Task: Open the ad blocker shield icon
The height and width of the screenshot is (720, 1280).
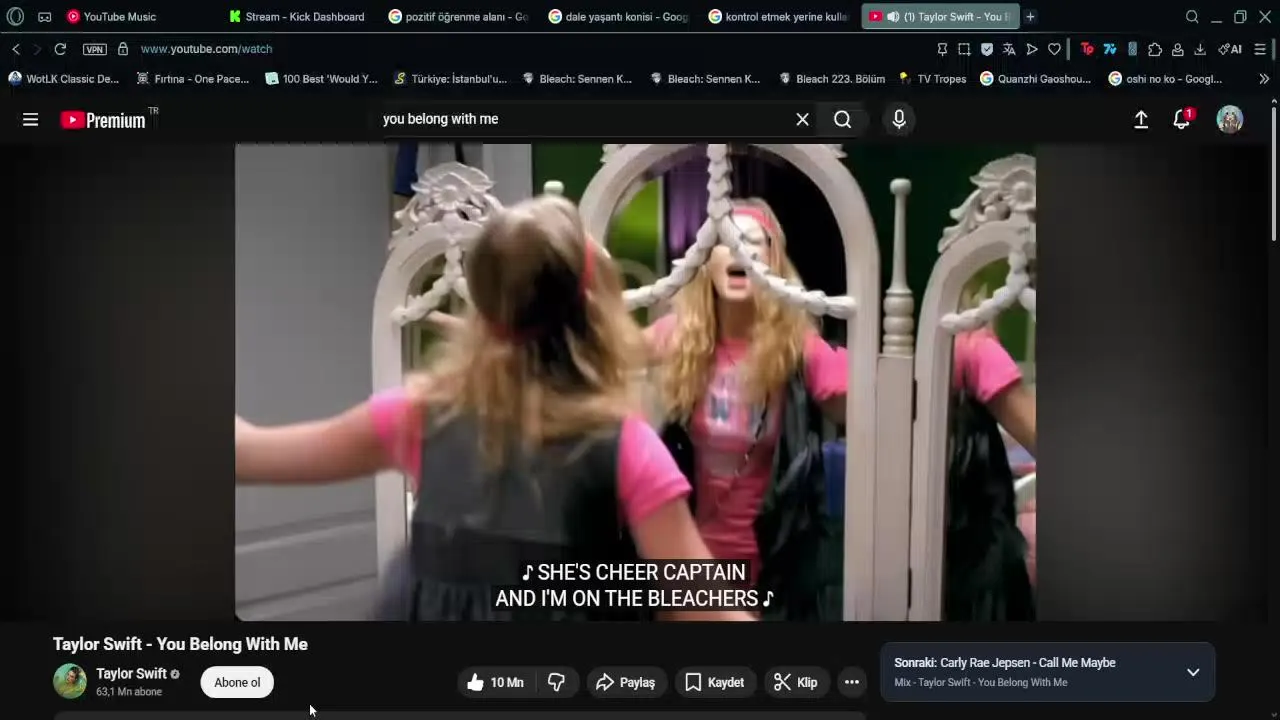Action: [987, 49]
